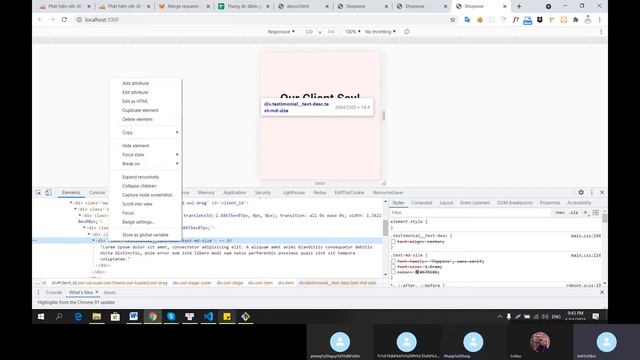Viewport: 640px width, 360px height.
Task: Open the Application DevTools tab
Action: click(235, 192)
